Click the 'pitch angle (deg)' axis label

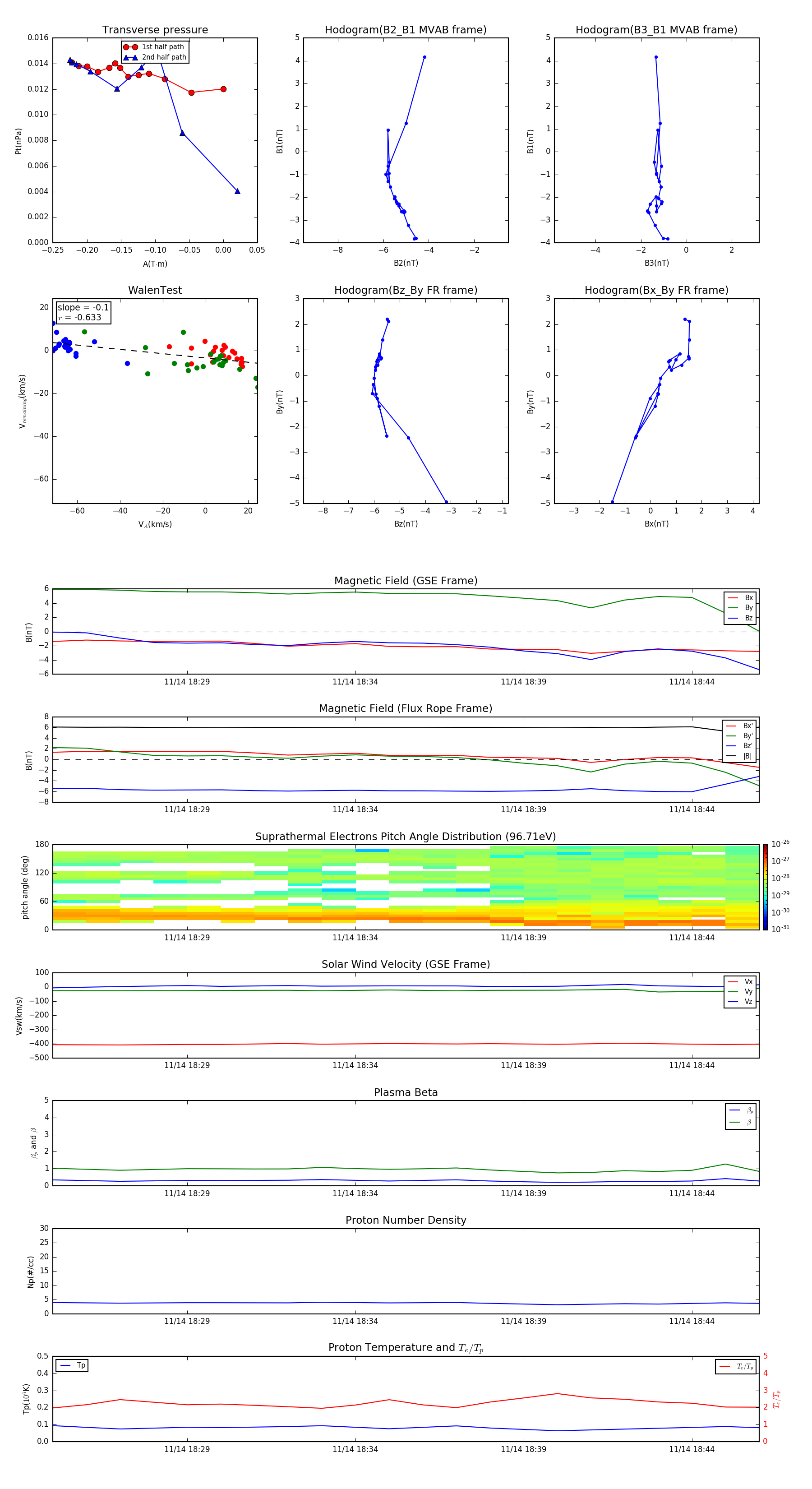pos(25,887)
